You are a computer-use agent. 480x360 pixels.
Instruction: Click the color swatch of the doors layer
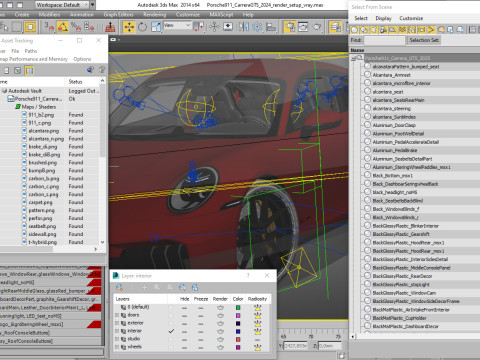coord(238,315)
